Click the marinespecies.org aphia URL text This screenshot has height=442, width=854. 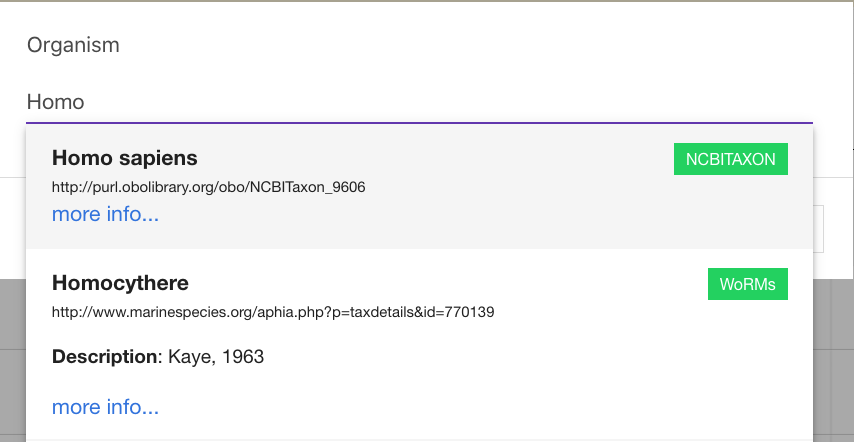point(273,312)
